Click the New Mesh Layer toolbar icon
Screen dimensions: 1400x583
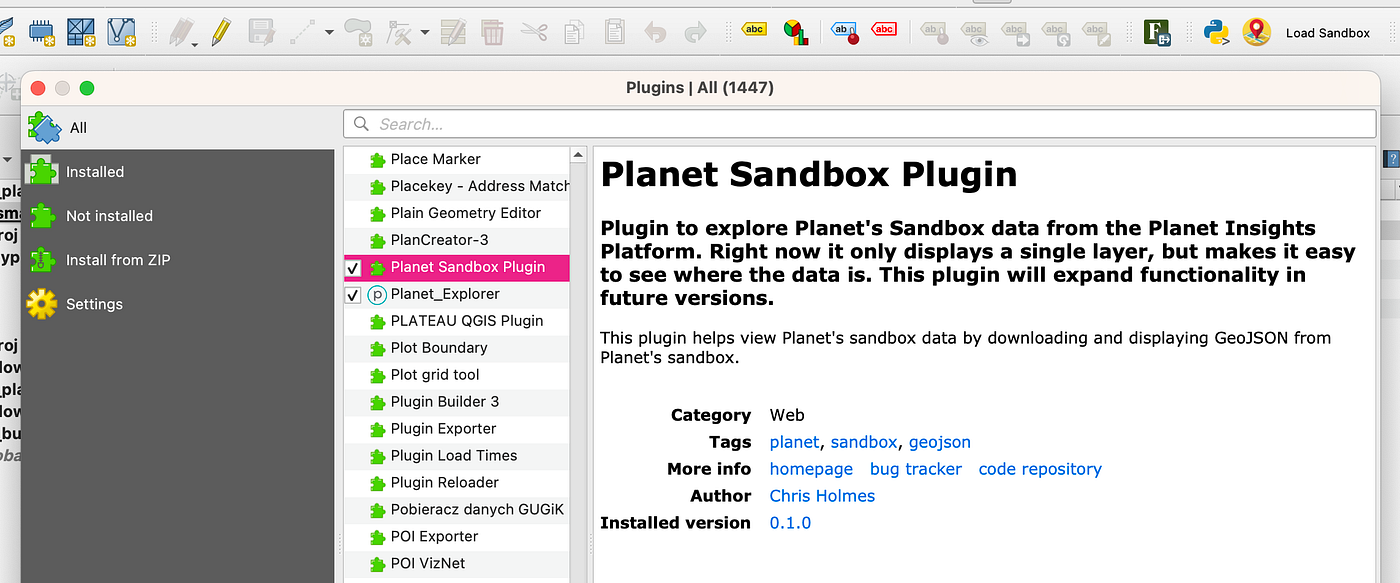[81, 32]
